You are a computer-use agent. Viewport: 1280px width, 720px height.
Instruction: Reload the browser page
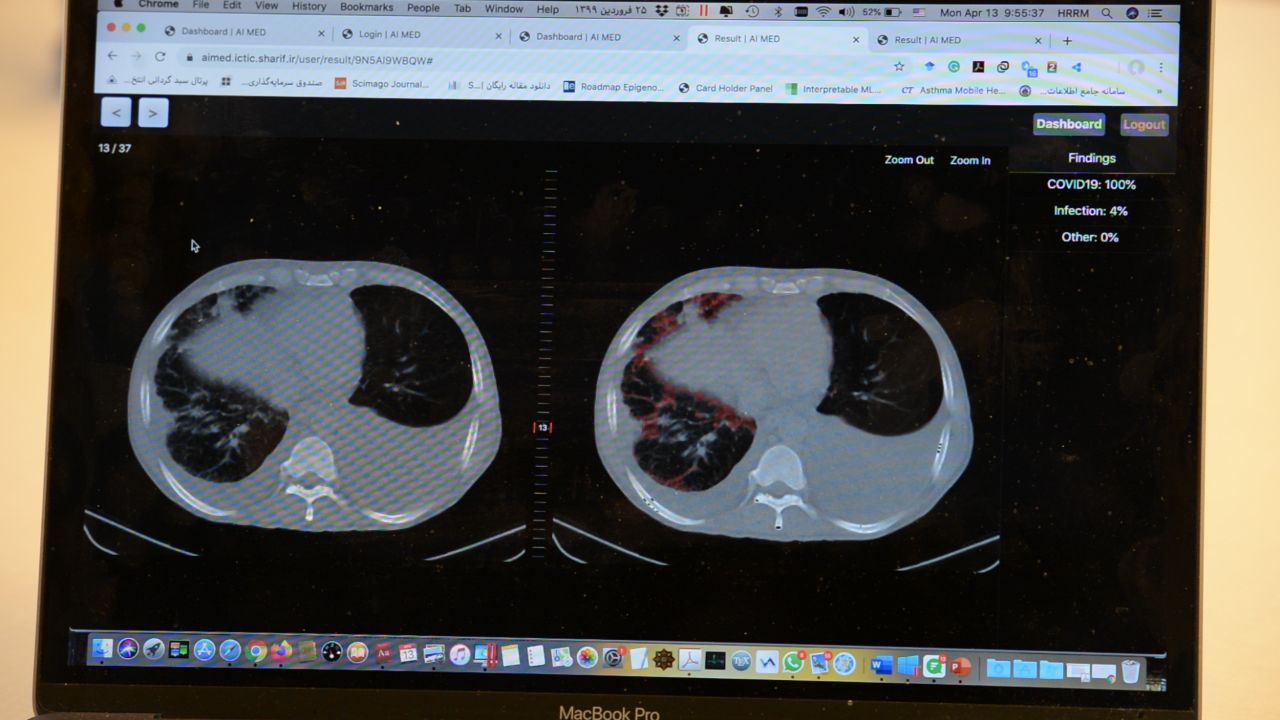point(160,58)
